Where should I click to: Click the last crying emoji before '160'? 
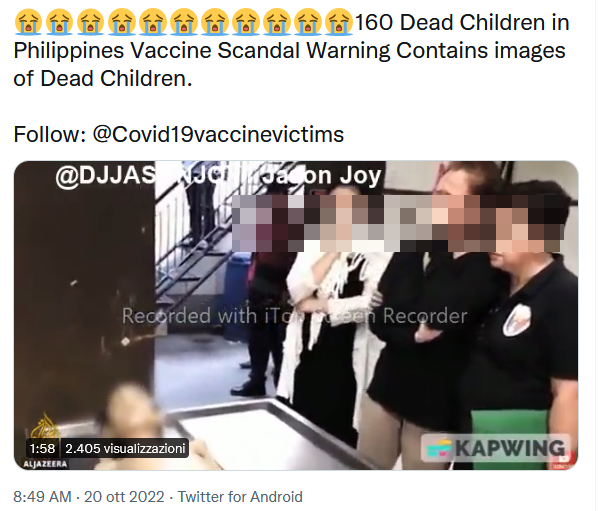click(338, 22)
